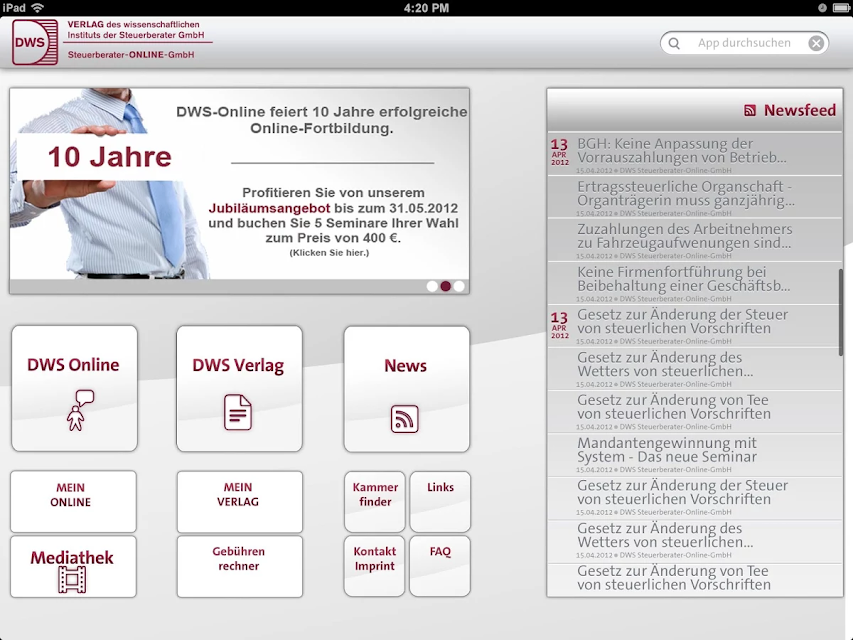This screenshot has height=640, width=853.
Task: Tap the Wi-Fi icon in the status bar
Action: tap(37, 8)
